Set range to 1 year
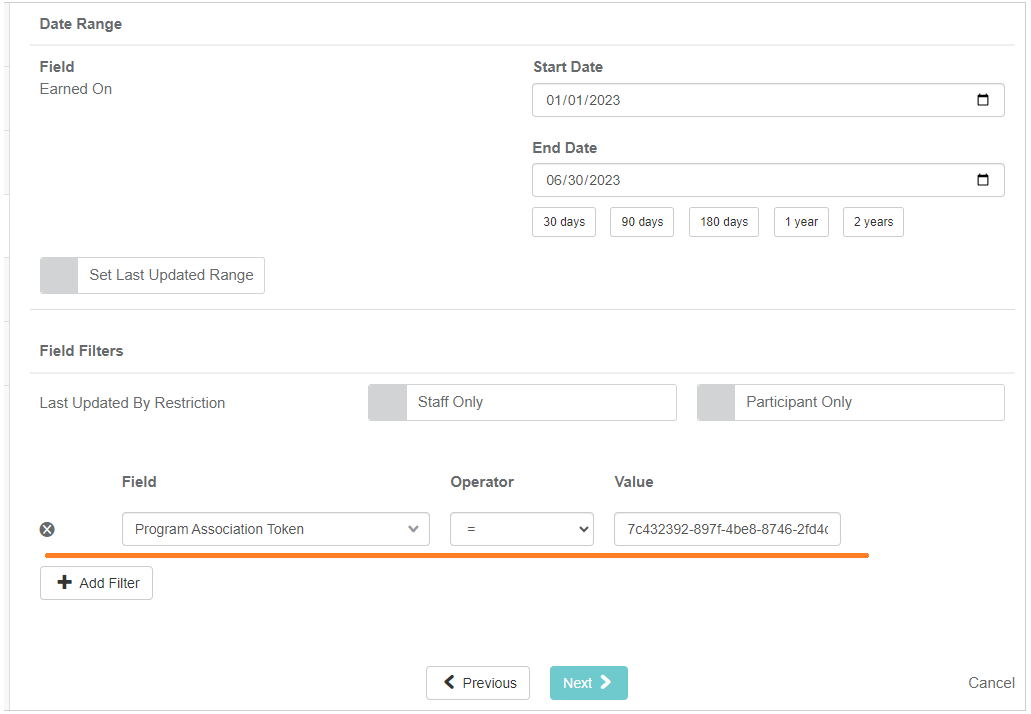The height and width of the screenshot is (714, 1031). pos(801,222)
